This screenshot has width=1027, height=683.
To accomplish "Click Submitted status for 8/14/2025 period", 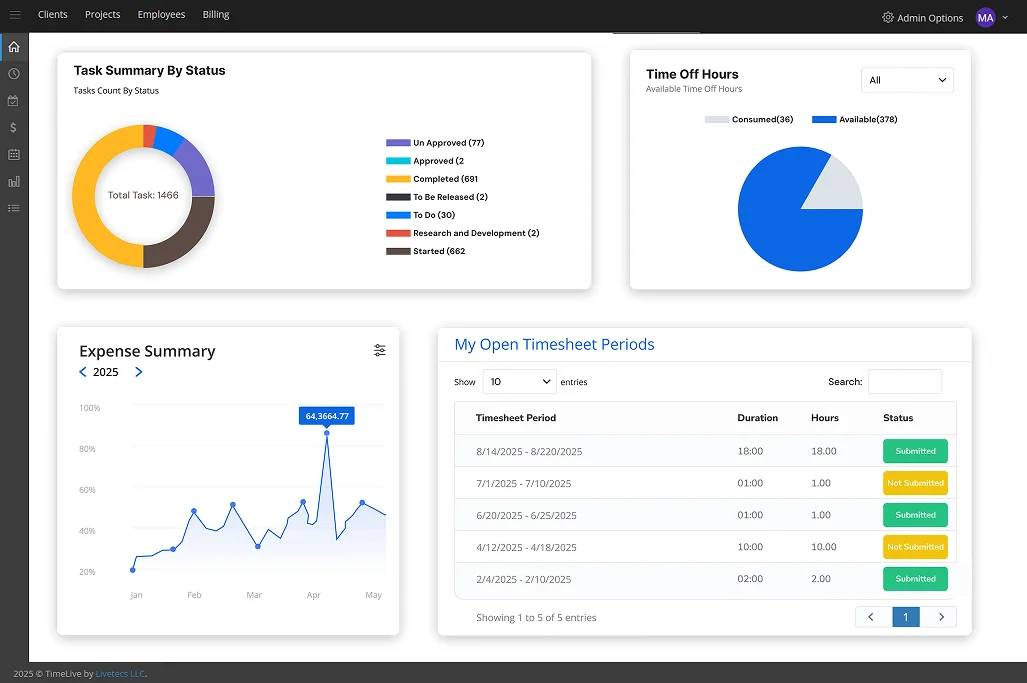I will pos(915,451).
